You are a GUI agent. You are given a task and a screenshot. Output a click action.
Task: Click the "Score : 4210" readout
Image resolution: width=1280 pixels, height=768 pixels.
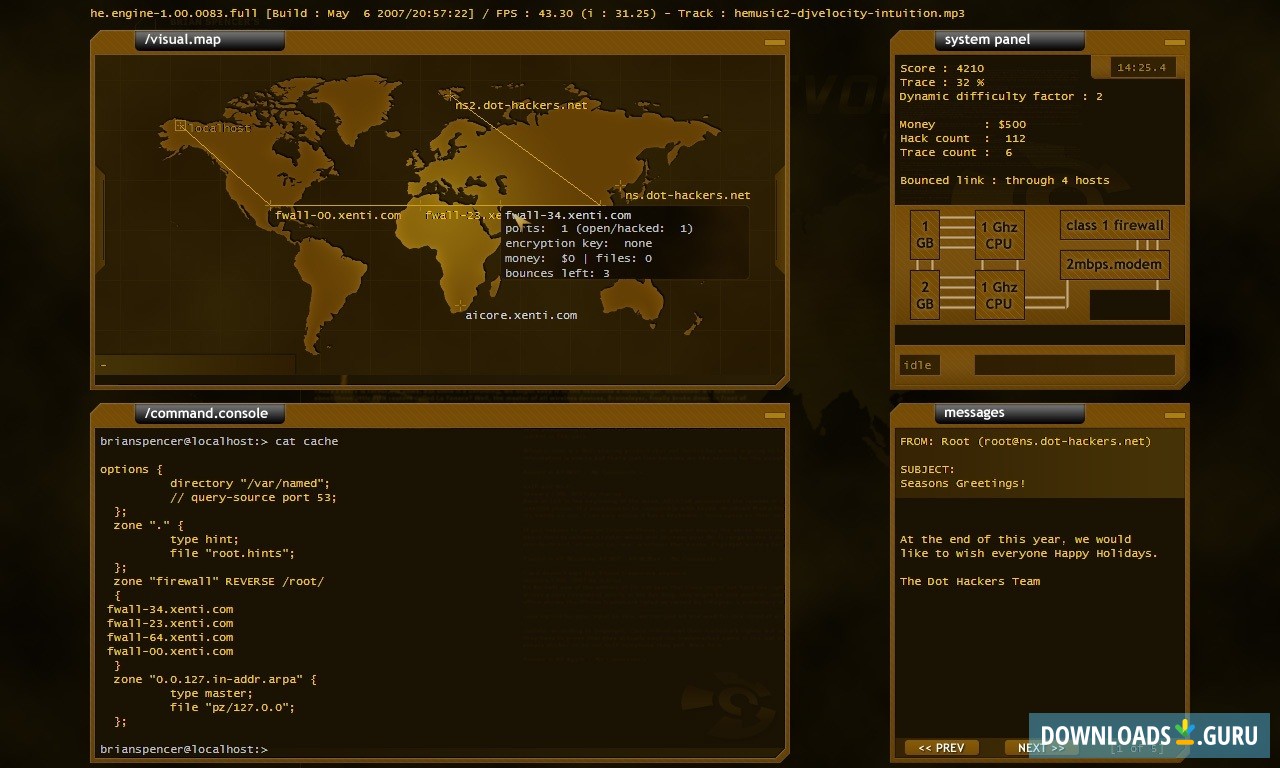[x=942, y=69]
